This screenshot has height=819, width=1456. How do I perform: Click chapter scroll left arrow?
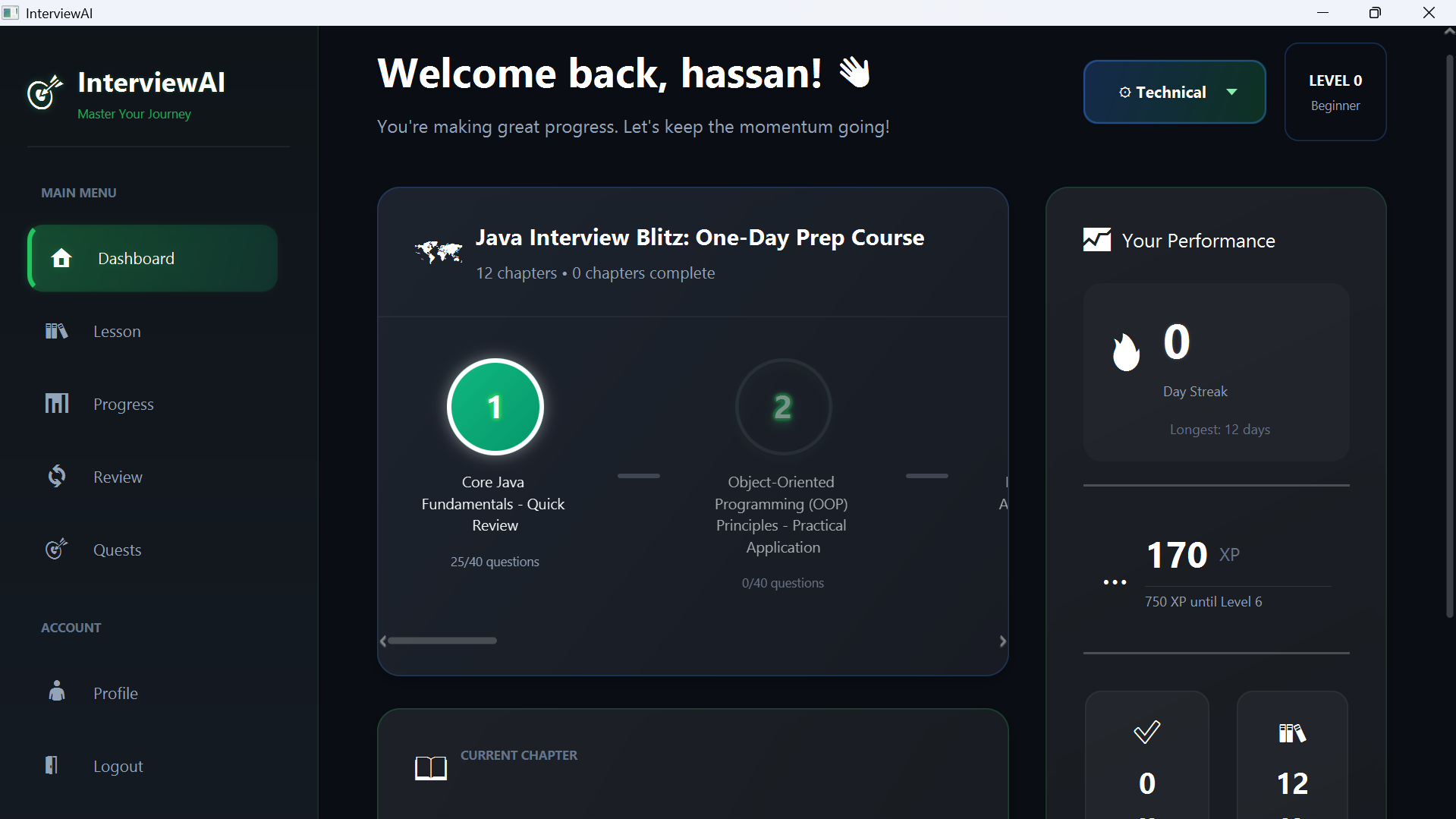click(383, 641)
